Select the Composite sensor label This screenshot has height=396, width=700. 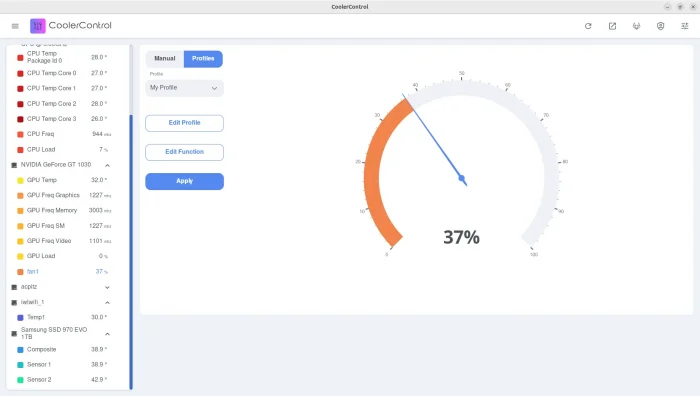coord(42,350)
